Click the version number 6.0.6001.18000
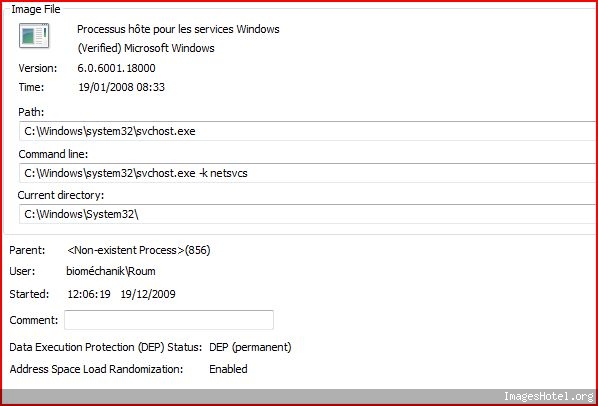Screen dimensions: 598x406 click(x=116, y=68)
